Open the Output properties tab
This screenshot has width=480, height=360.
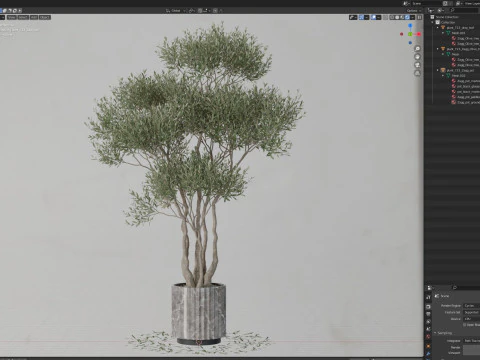coord(428,314)
